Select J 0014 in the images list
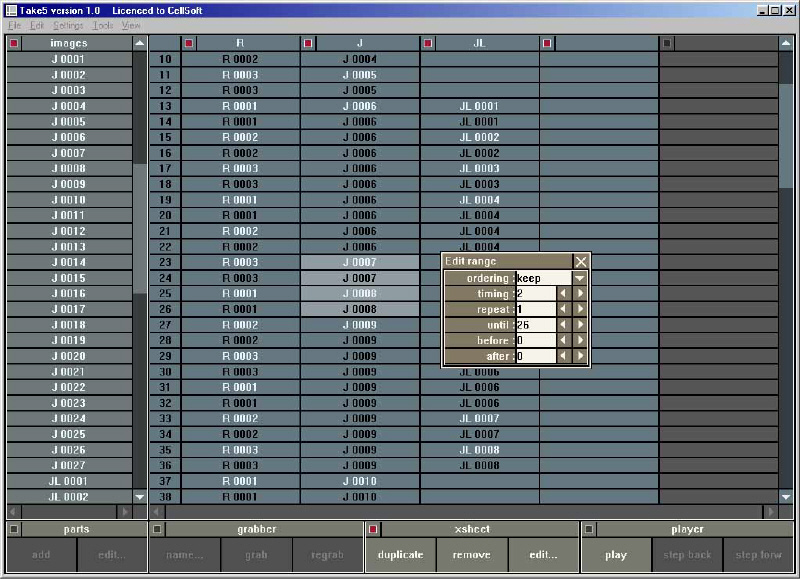Image resolution: width=800 pixels, height=579 pixels. pos(69,262)
